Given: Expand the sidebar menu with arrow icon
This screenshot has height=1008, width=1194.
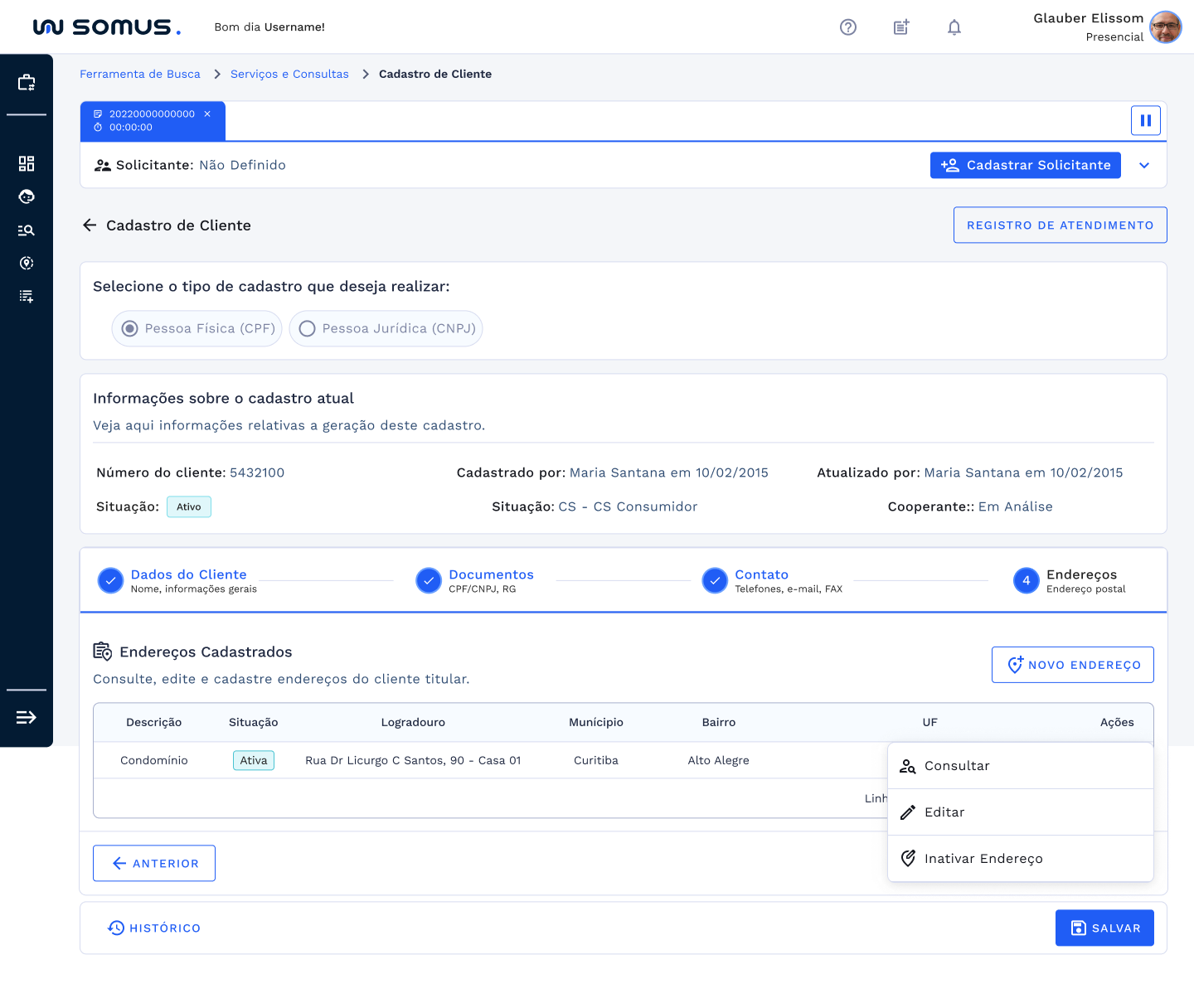Looking at the screenshot, I should tap(27, 717).
